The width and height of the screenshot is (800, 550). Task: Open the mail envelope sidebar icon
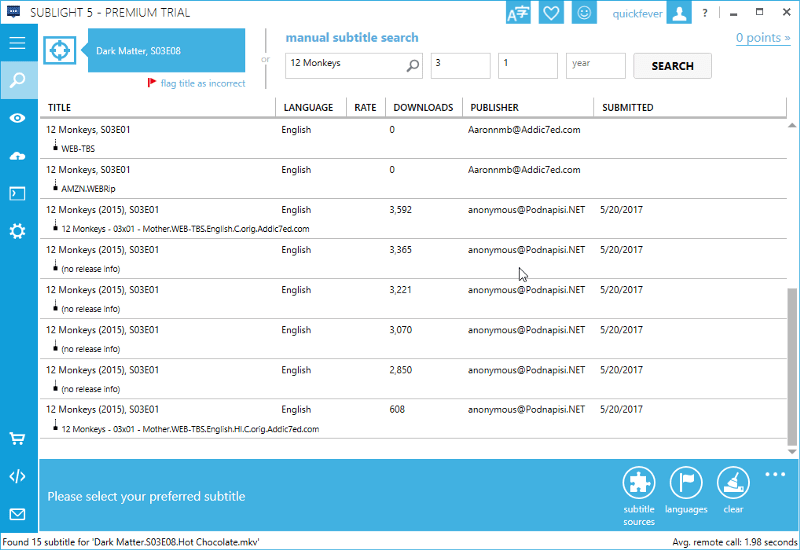point(17,514)
